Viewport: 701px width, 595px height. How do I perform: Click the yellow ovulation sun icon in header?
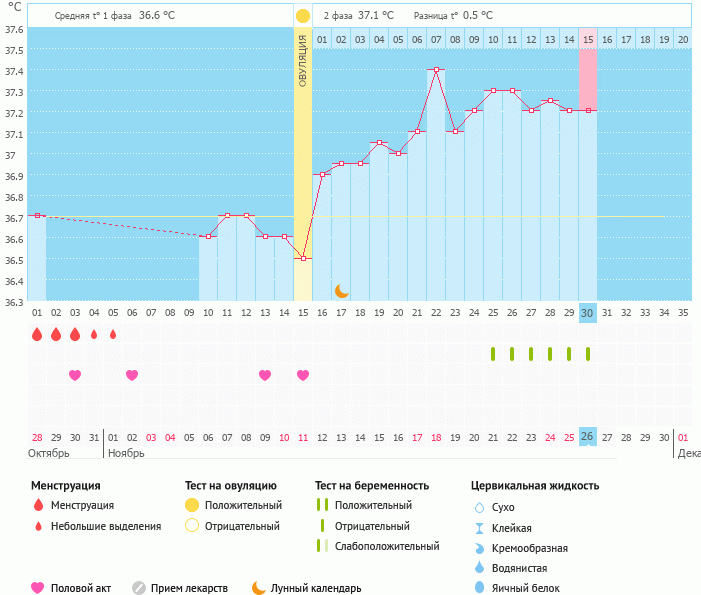click(x=302, y=16)
